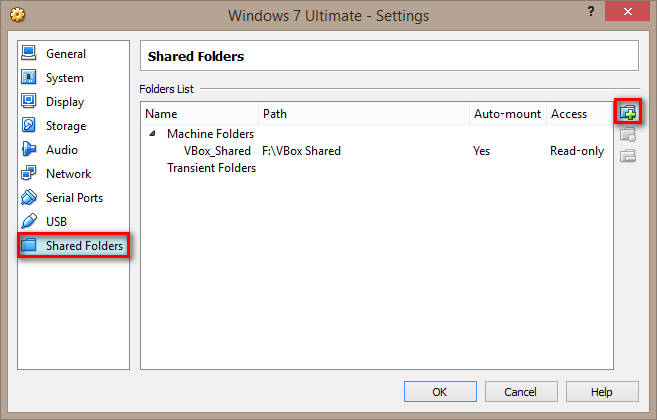This screenshot has height=420, width=657.
Task: Open Storage settings category
Action: (73, 125)
